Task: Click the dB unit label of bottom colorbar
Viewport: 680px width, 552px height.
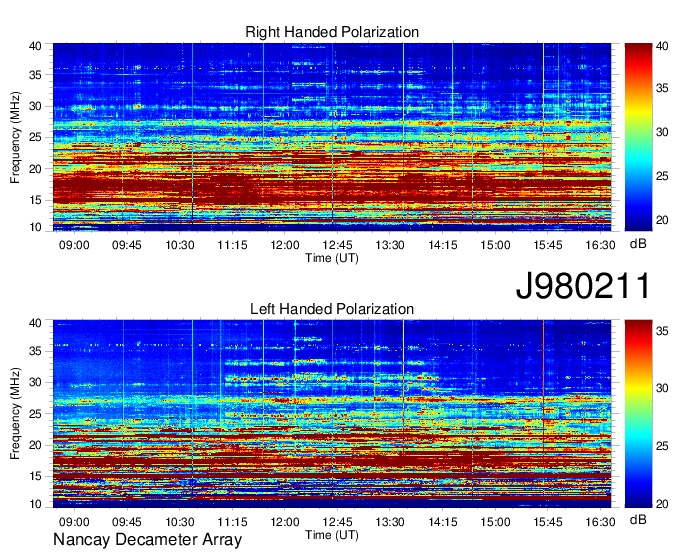Action: [x=638, y=520]
